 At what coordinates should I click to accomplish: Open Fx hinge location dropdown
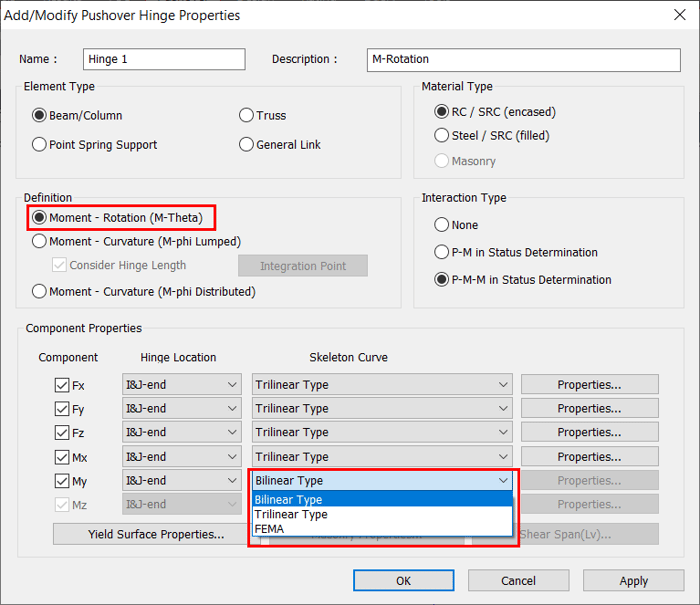coord(182,384)
